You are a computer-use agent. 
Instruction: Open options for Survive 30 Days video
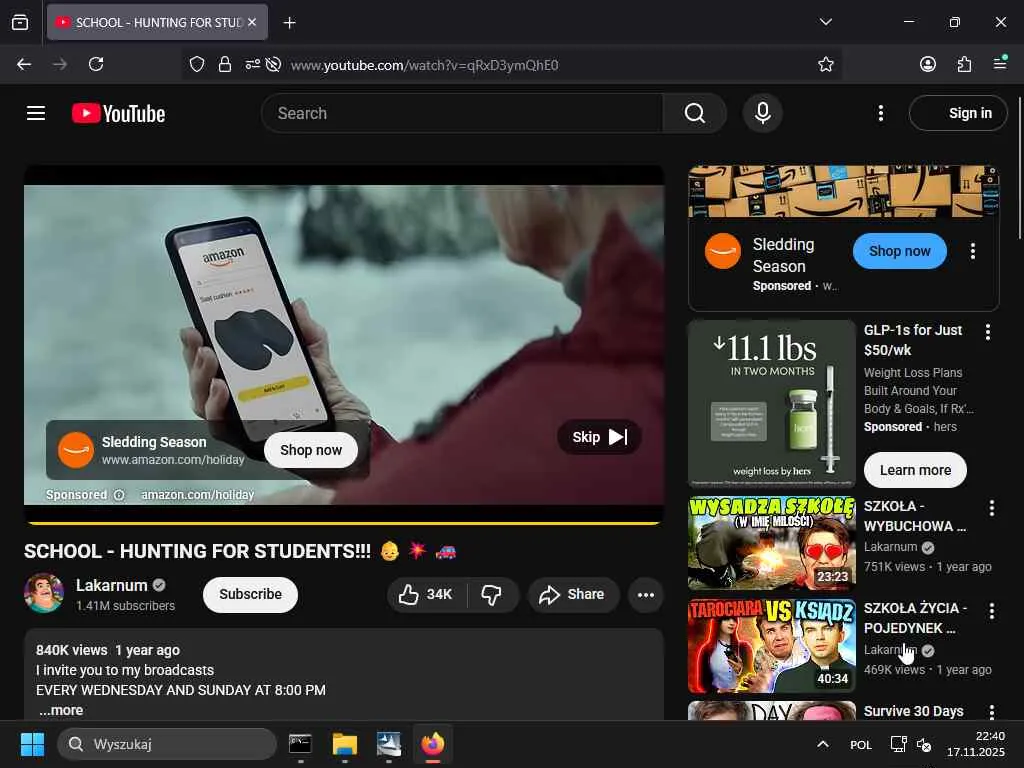pyautogui.click(x=991, y=711)
